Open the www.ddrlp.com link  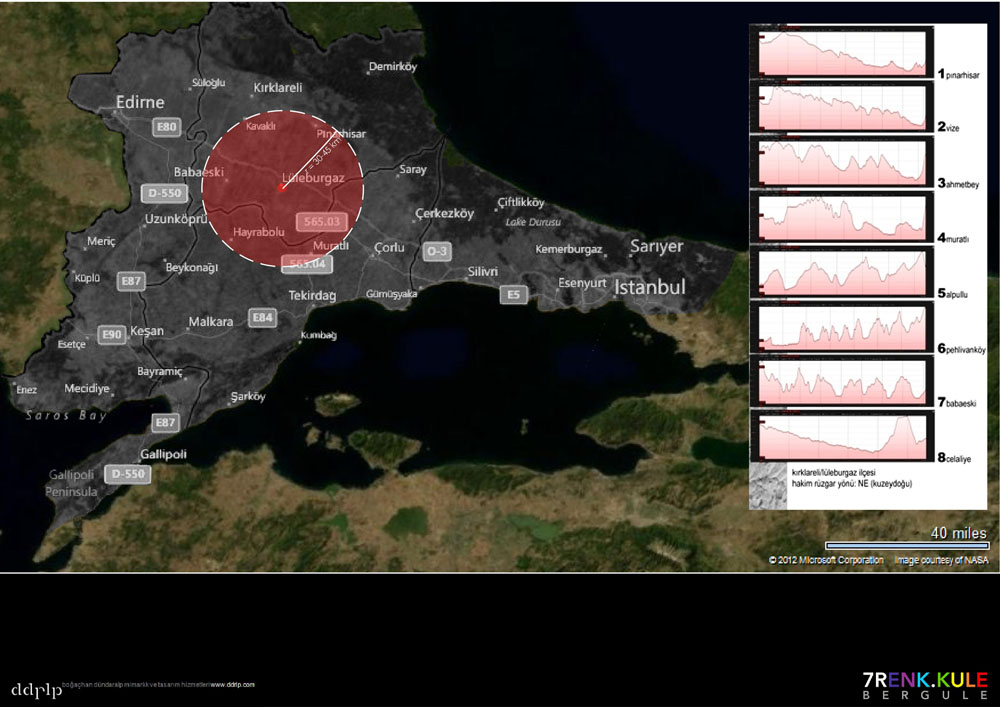click(232, 685)
